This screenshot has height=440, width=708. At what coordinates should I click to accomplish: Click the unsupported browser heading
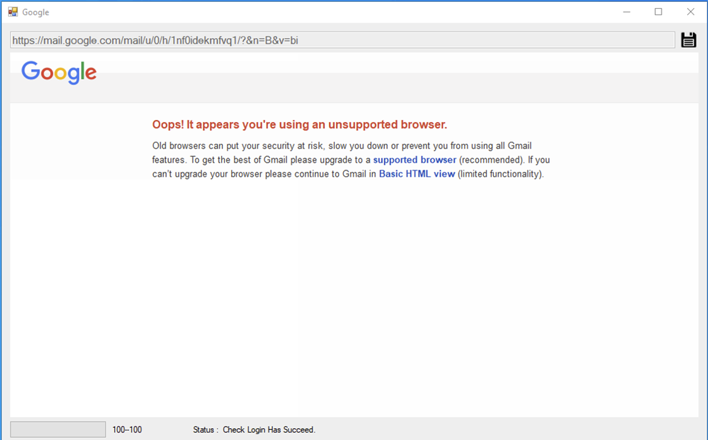299,125
